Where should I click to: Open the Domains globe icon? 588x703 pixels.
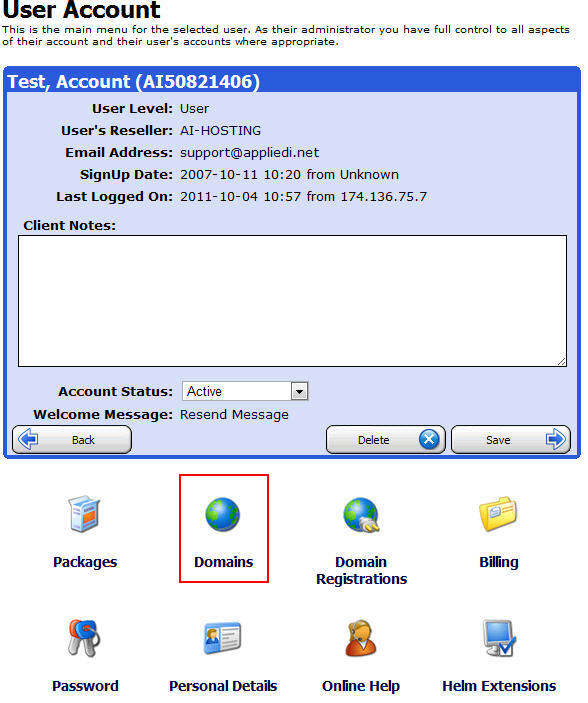tap(223, 515)
